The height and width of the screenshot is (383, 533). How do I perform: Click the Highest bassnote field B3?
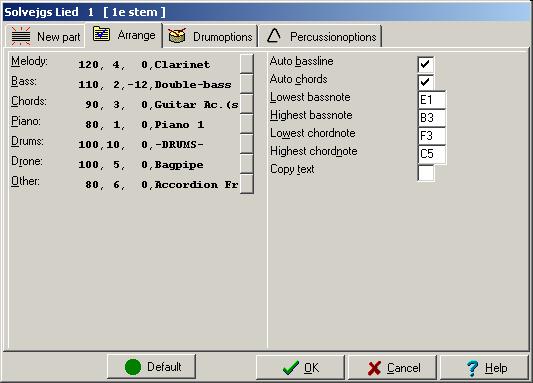pyautogui.click(x=432, y=118)
